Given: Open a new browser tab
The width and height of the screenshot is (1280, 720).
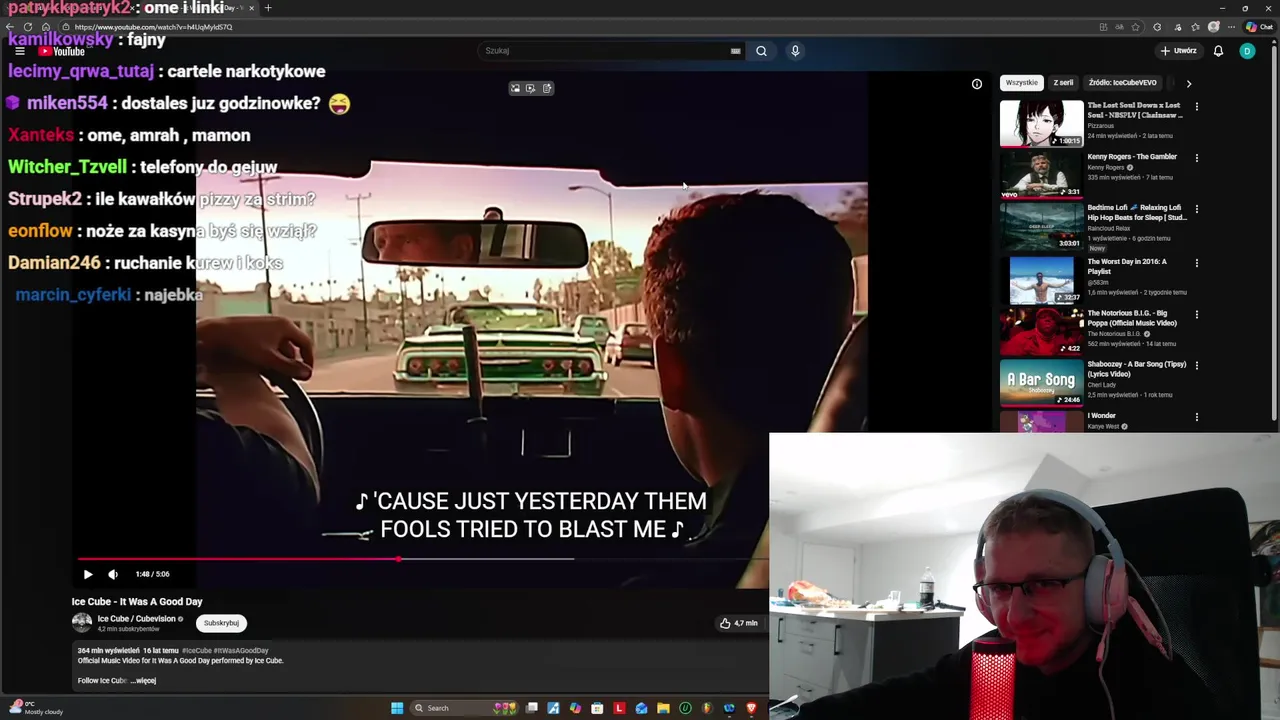Looking at the screenshot, I should click(268, 8).
